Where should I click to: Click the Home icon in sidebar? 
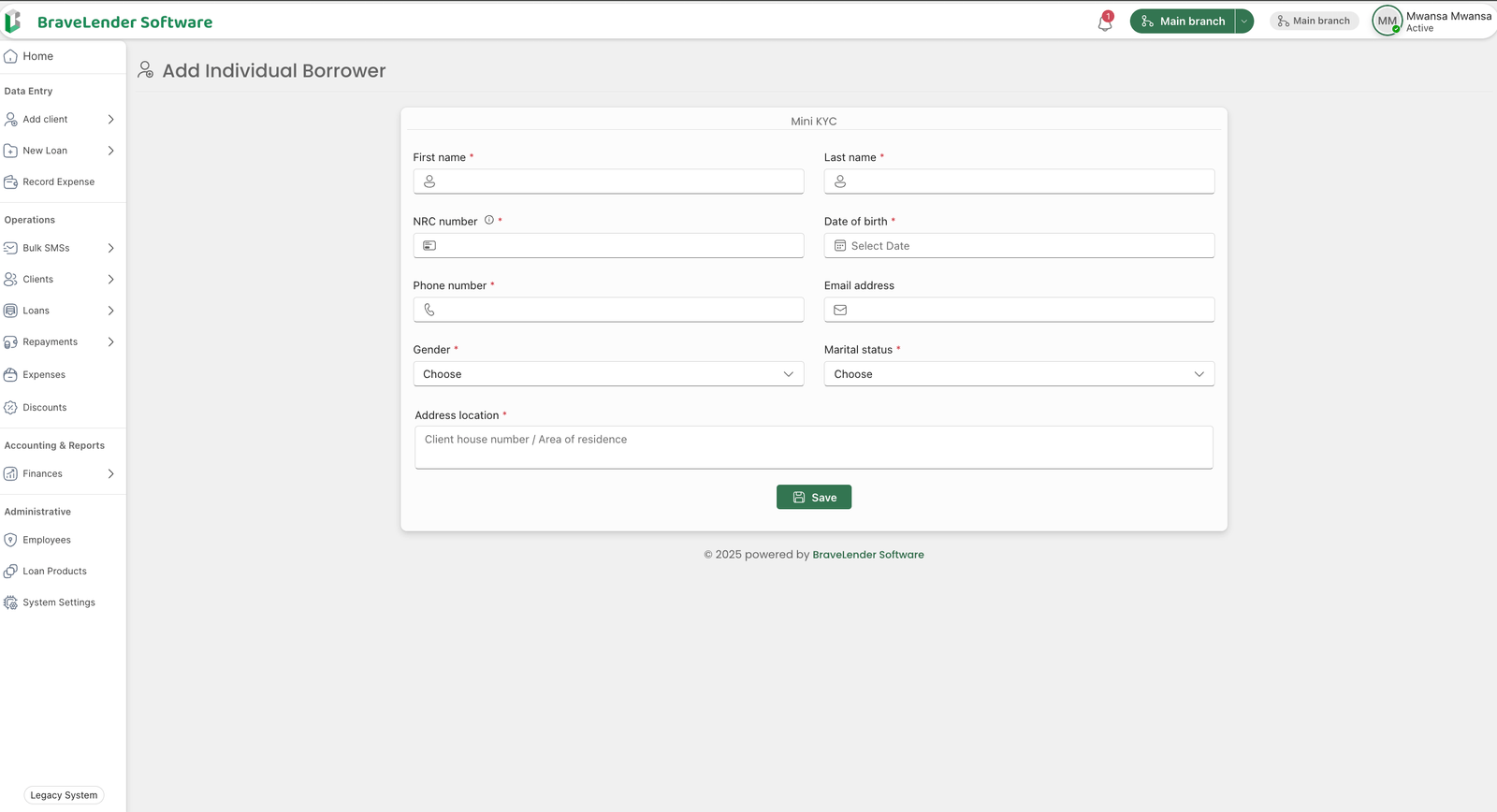click(10, 56)
